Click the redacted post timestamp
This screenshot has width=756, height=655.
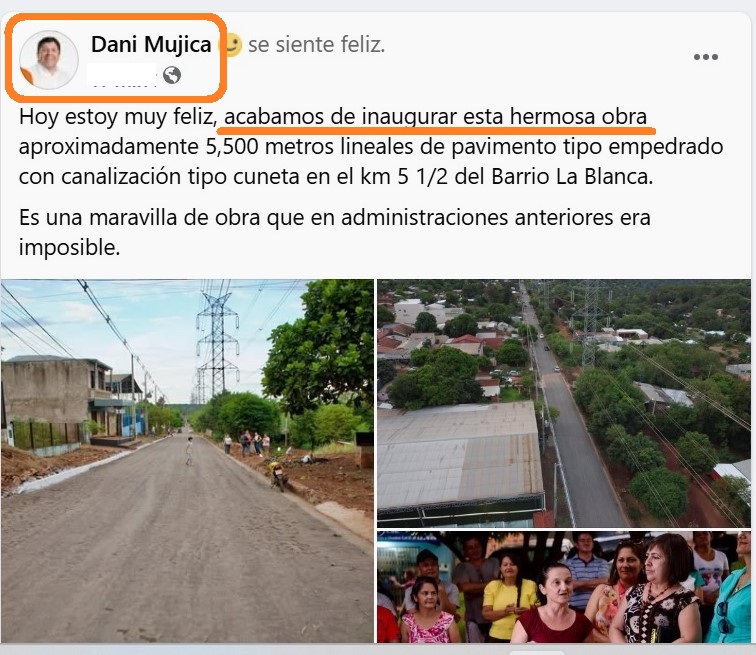click(x=122, y=75)
